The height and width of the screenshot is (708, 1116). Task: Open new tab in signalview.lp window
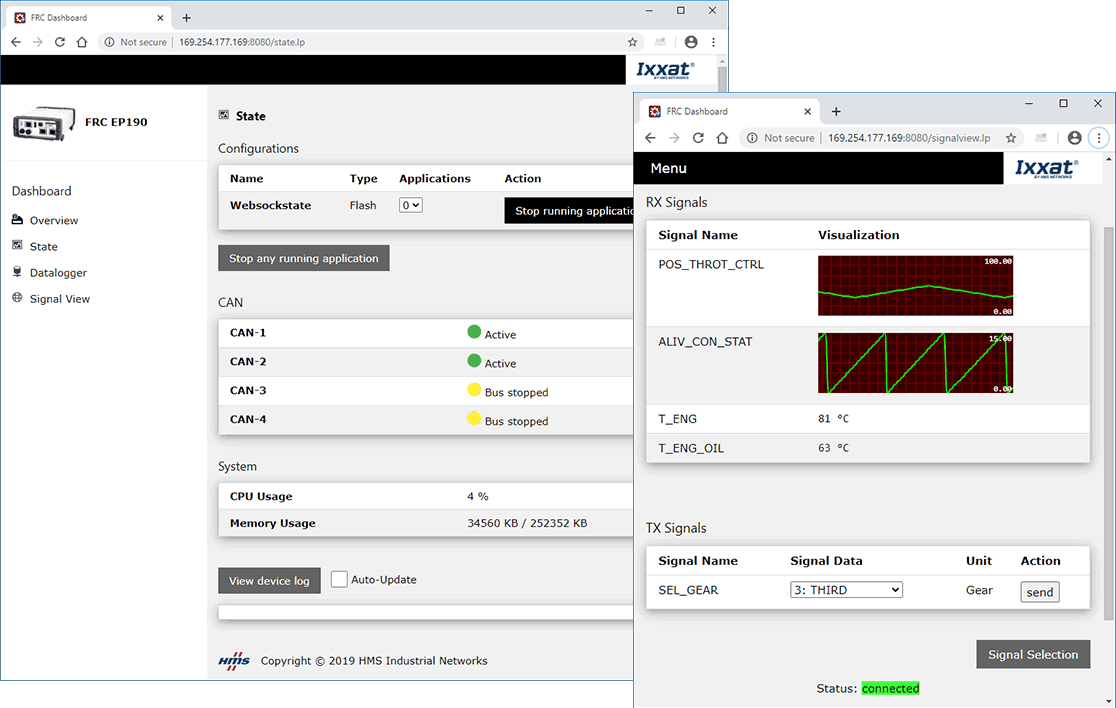[836, 112]
